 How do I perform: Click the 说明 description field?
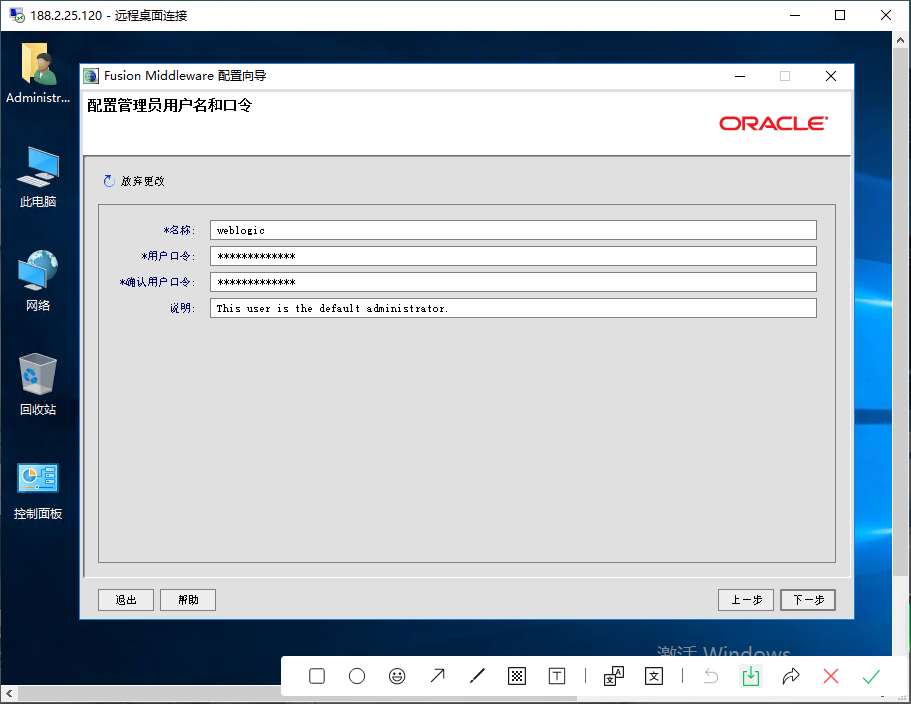513,308
